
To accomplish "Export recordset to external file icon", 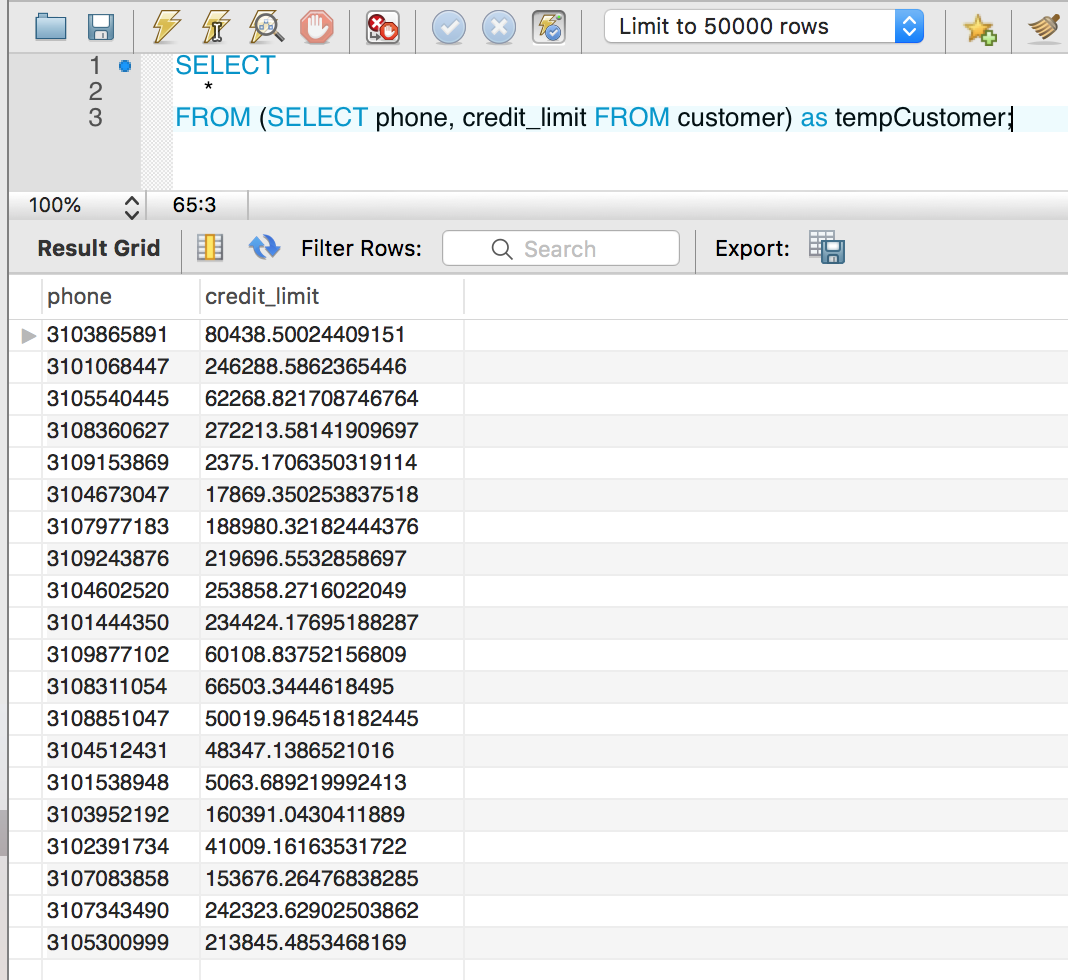I will point(827,247).
